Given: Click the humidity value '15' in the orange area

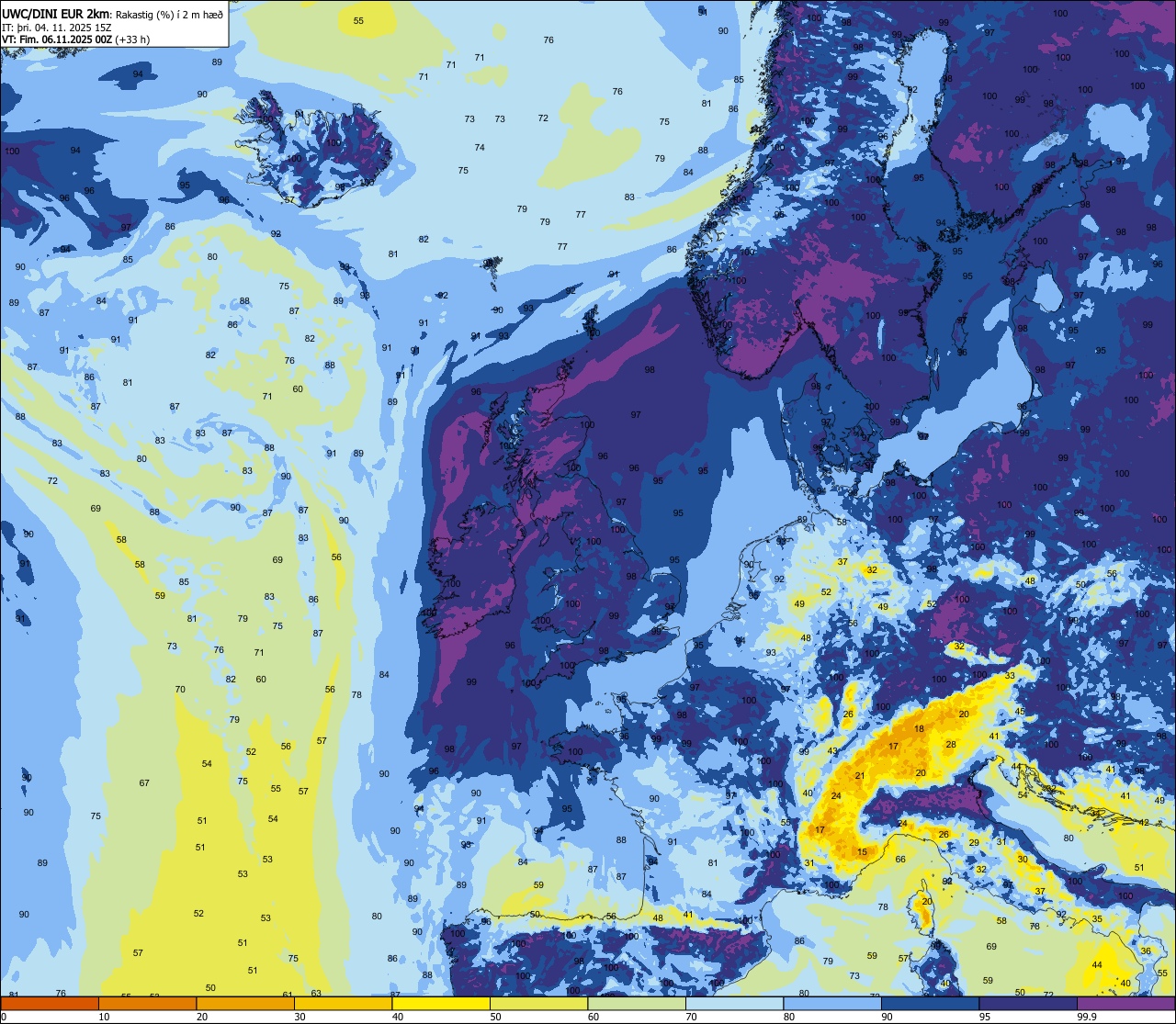Looking at the screenshot, I should (862, 852).
